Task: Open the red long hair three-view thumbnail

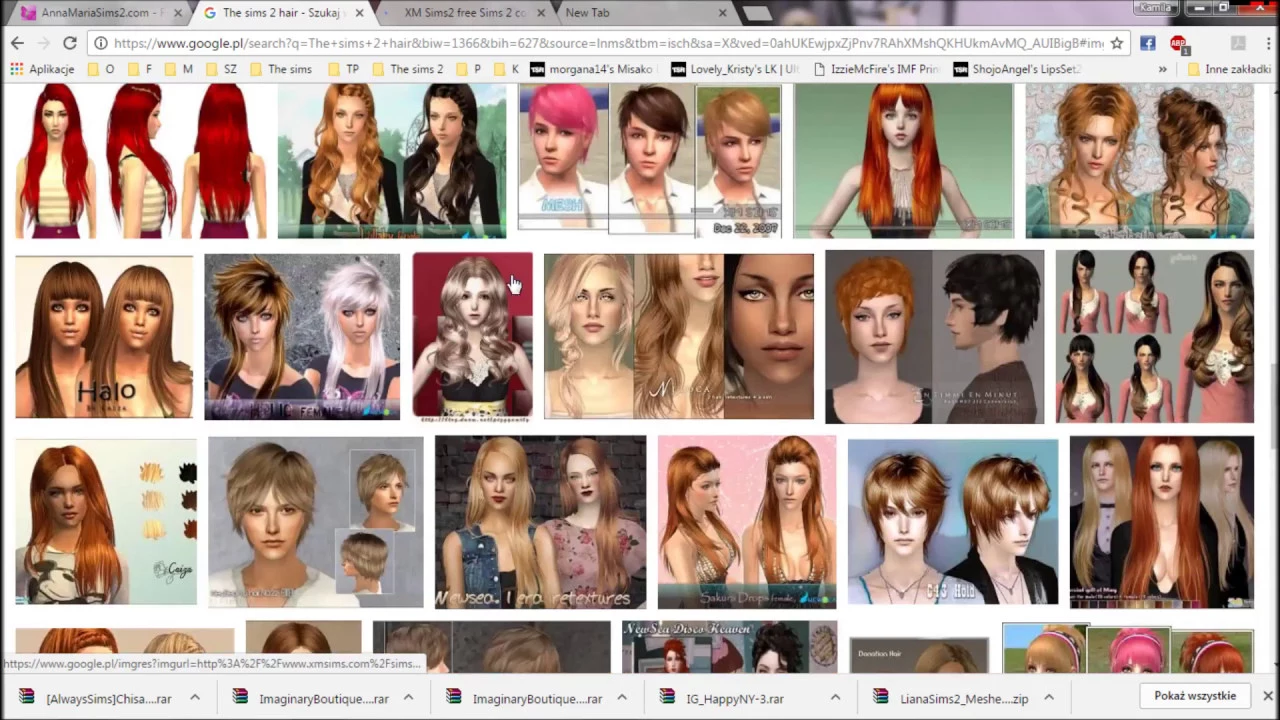Action: click(x=141, y=161)
